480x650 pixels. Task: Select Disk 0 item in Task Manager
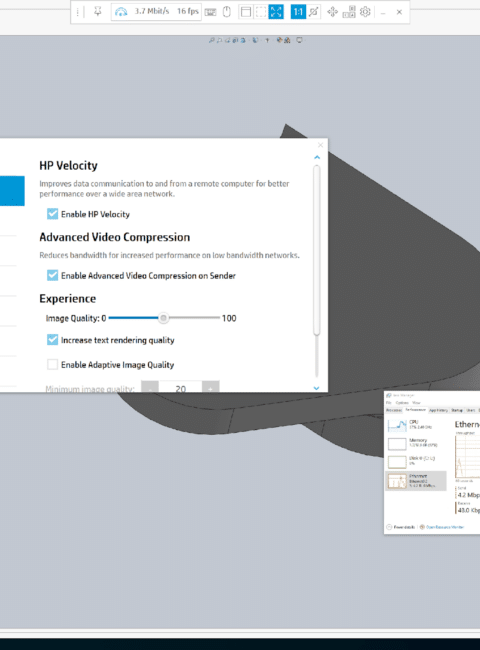(x=416, y=461)
